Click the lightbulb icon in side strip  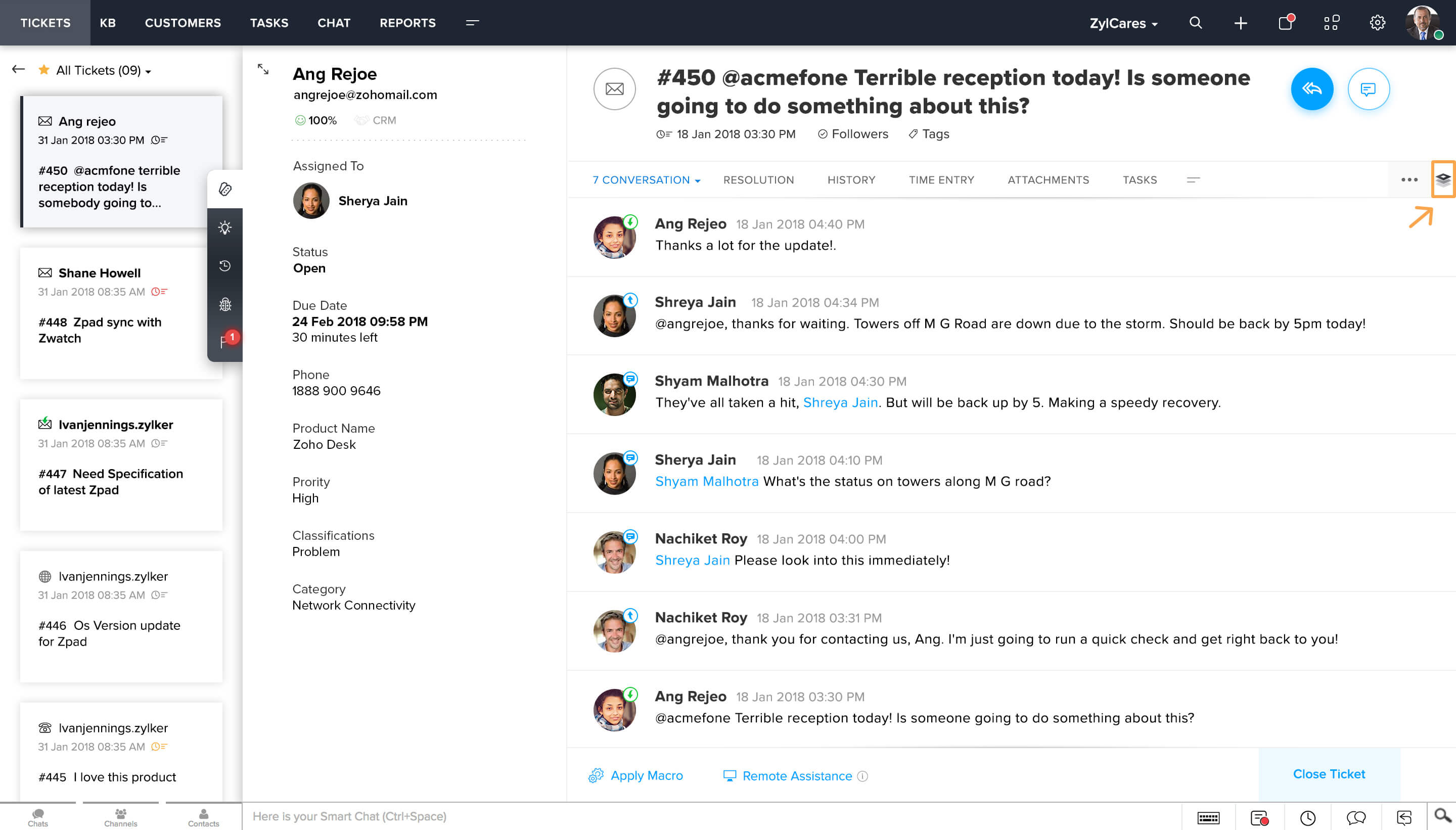(224, 228)
